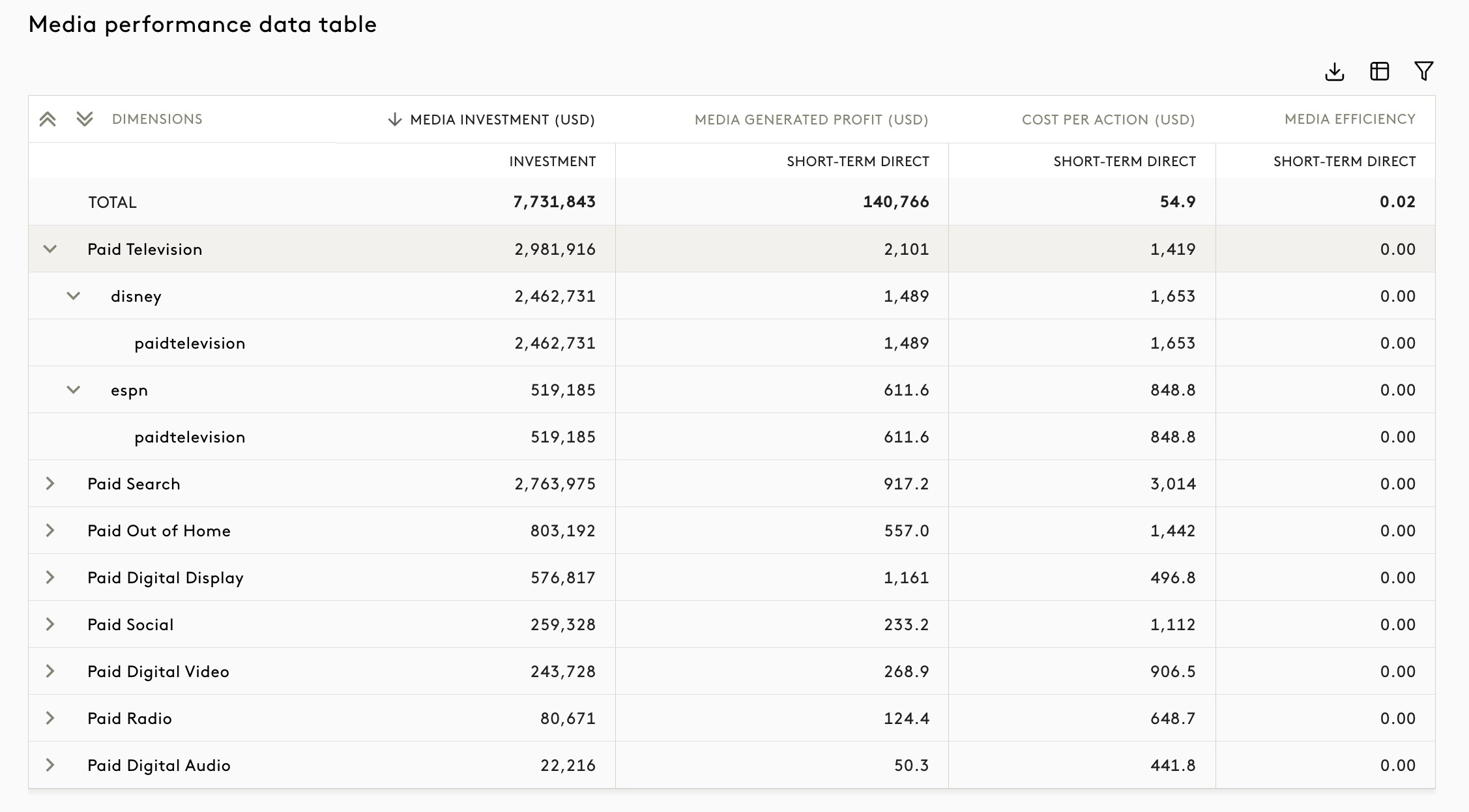Select the Investment sub-header
The width and height of the screenshot is (1469, 812).
pyautogui.click(x=553, y=162)
